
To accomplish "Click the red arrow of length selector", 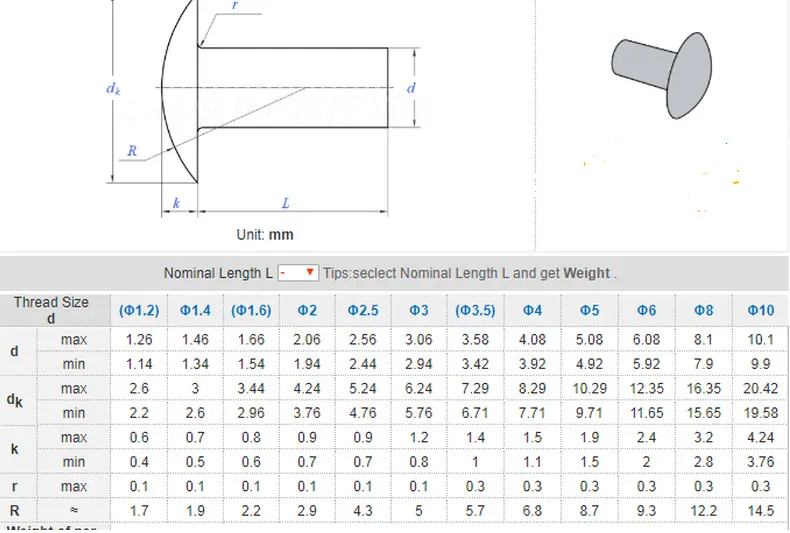I will (x=310, y=272).
